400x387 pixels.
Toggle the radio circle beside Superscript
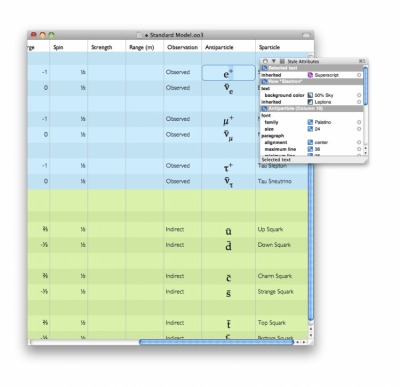pyautogui.click(x=359, y=75)
